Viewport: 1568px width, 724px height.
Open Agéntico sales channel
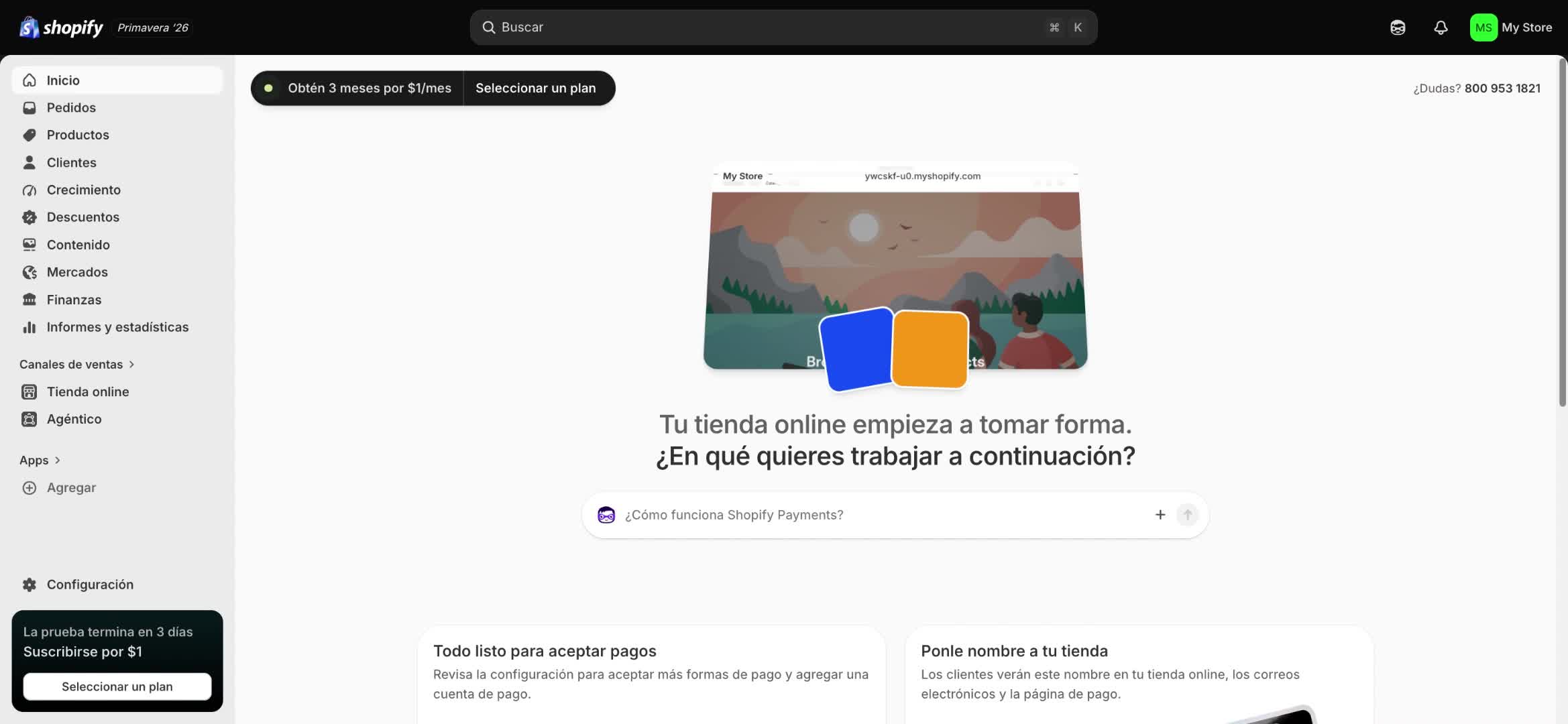pyautogui.click(x=117, y=419)
